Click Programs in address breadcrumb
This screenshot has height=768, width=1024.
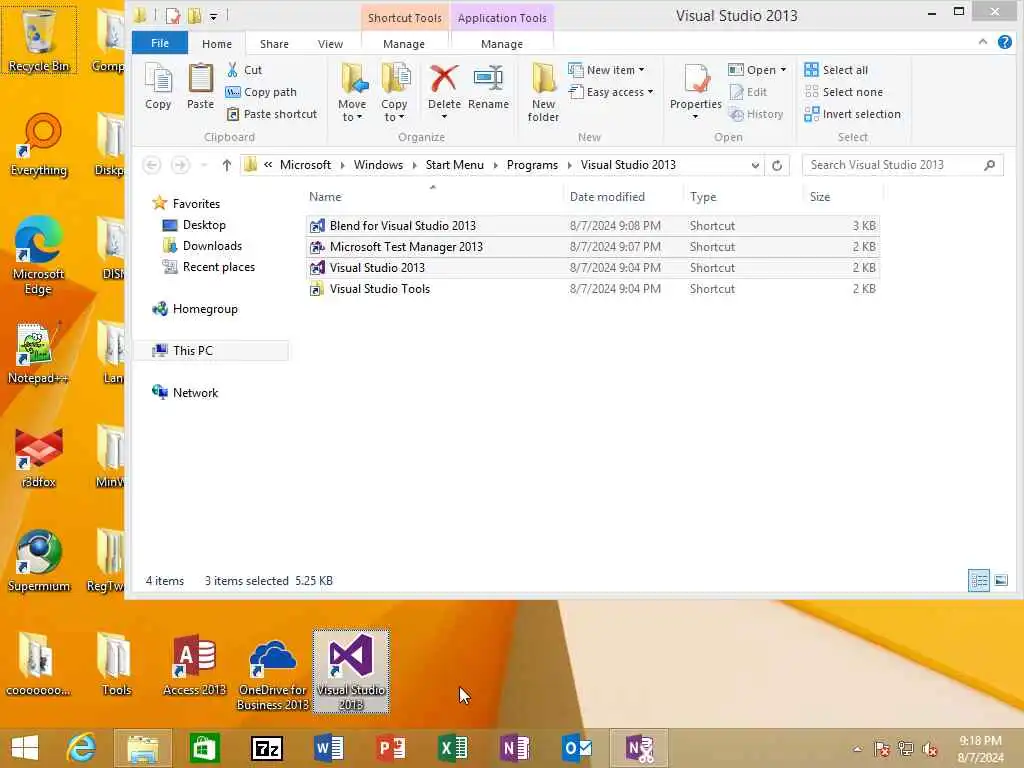(532, 165)
